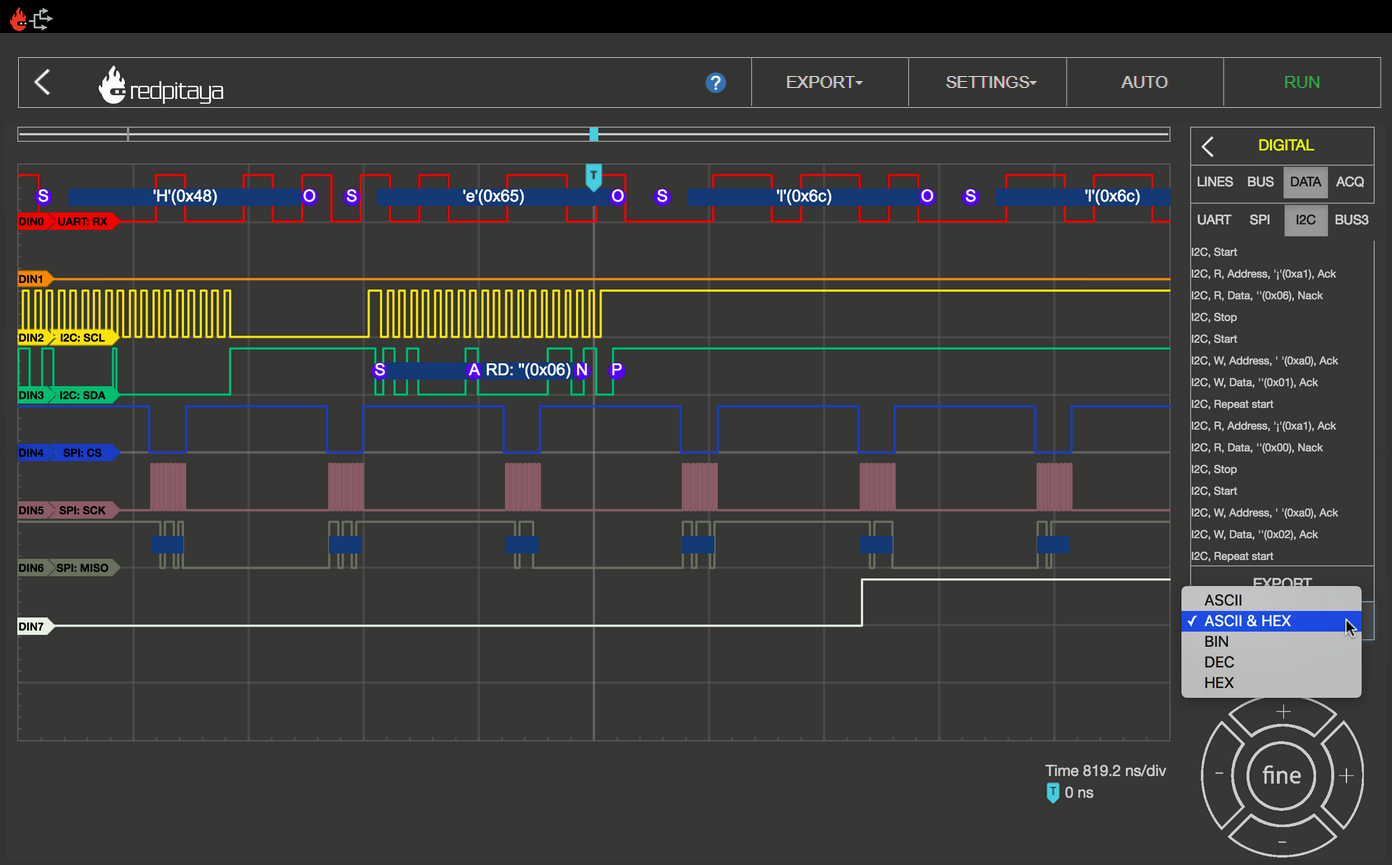
Task: Select the BUS3 data sub-tab
Action: tap(1351, 220)
